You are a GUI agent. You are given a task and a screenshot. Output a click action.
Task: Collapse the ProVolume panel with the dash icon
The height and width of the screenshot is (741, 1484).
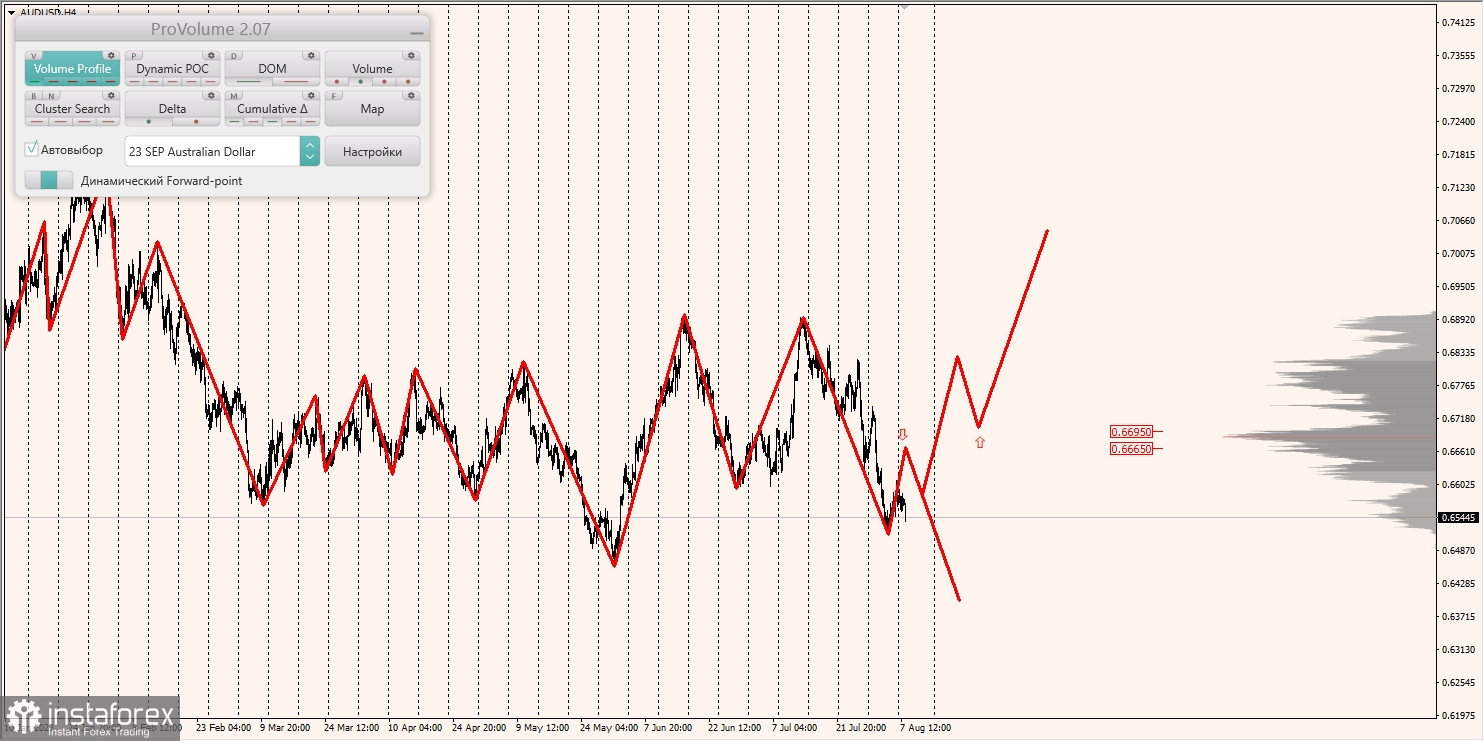pos(417,31)
